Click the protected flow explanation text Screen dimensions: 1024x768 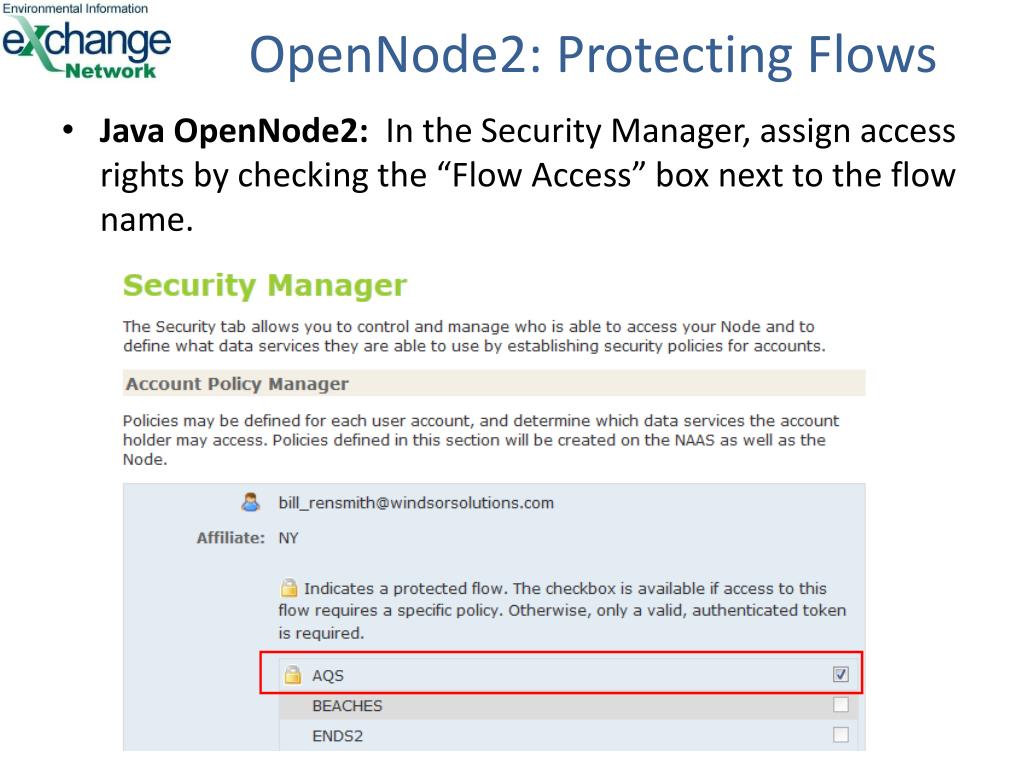562,610
